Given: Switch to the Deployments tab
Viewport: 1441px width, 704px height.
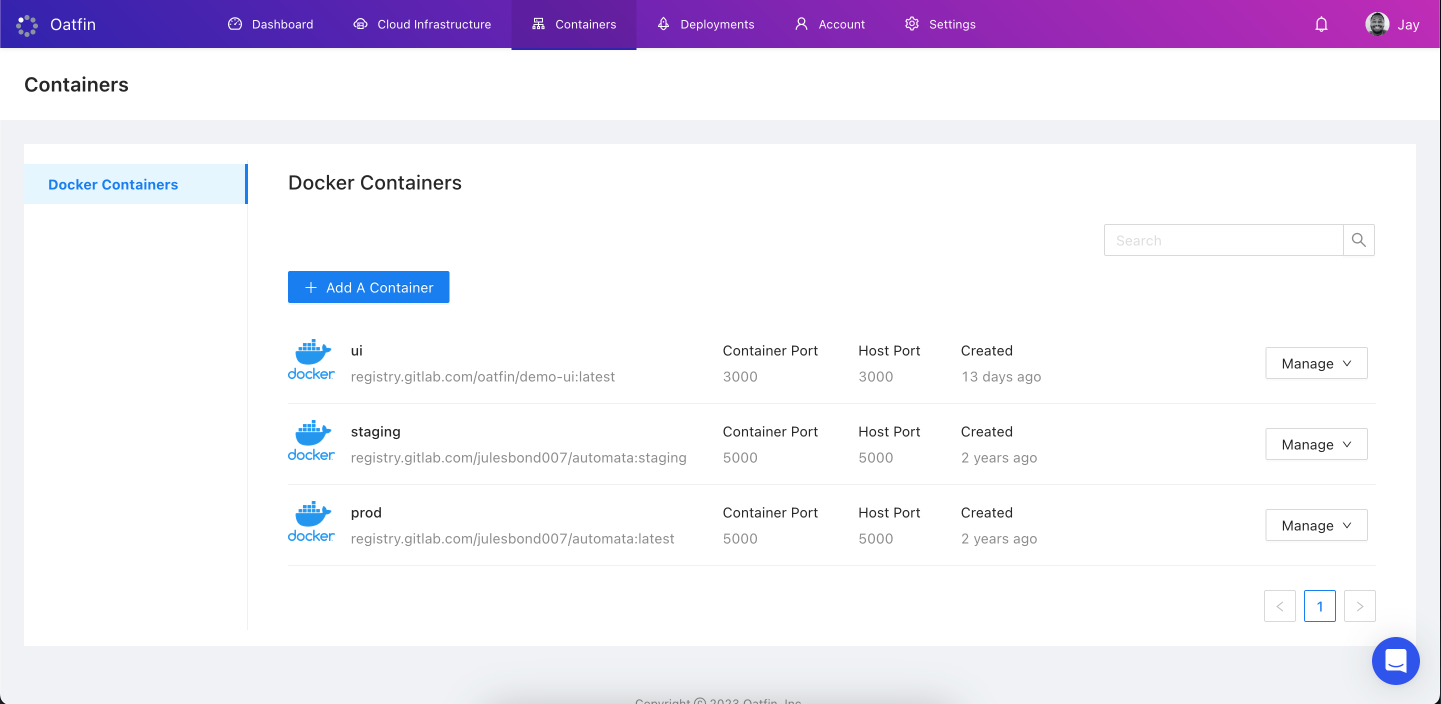Looking at the screenshot, I should tap(706, 24).
